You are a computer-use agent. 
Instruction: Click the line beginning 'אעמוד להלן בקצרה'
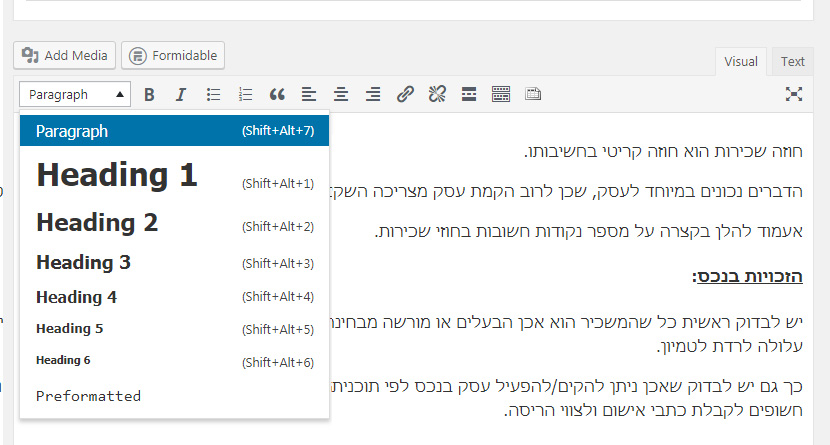tap(589, 231)
